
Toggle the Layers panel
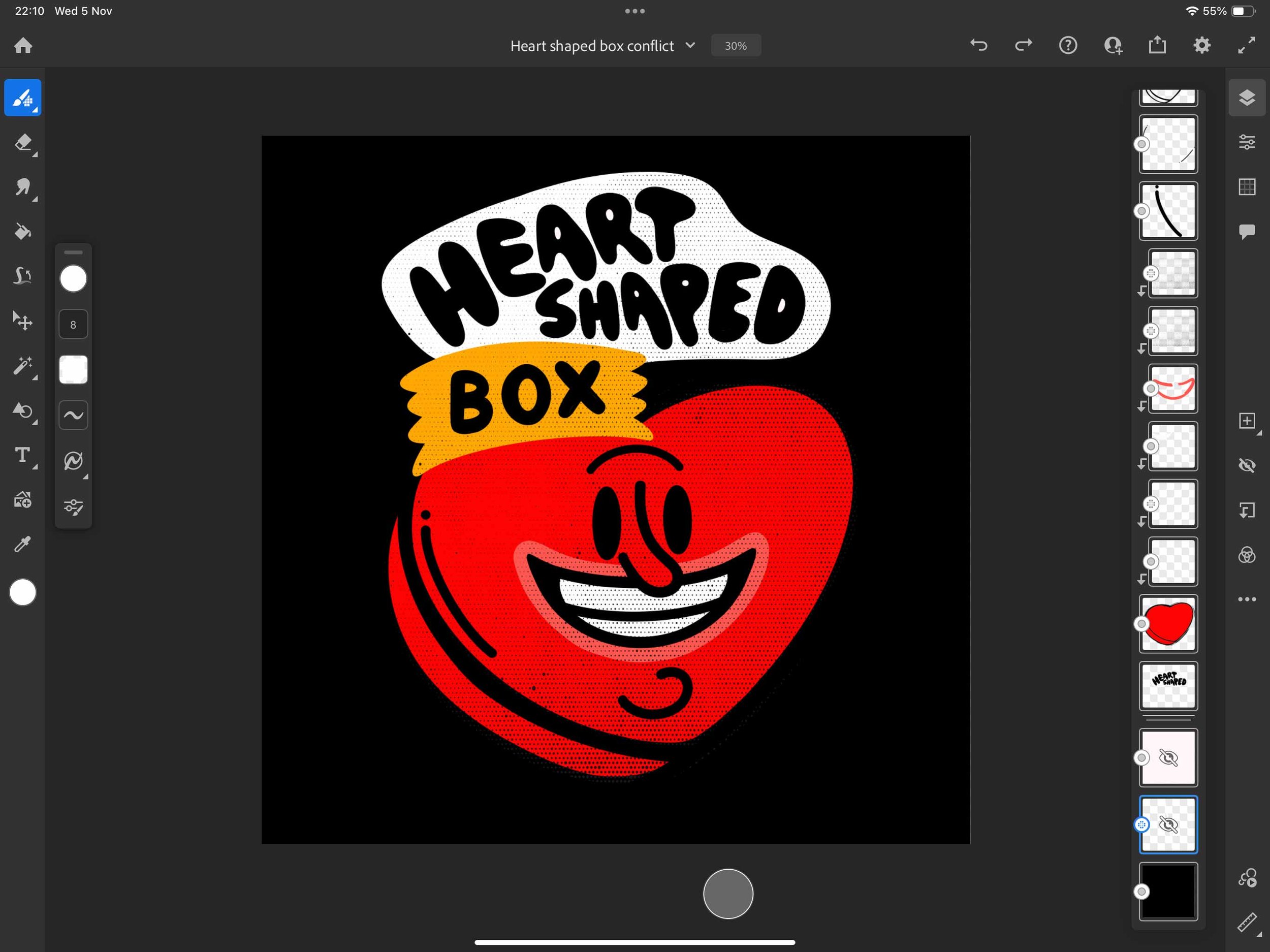pos(1247,98)
